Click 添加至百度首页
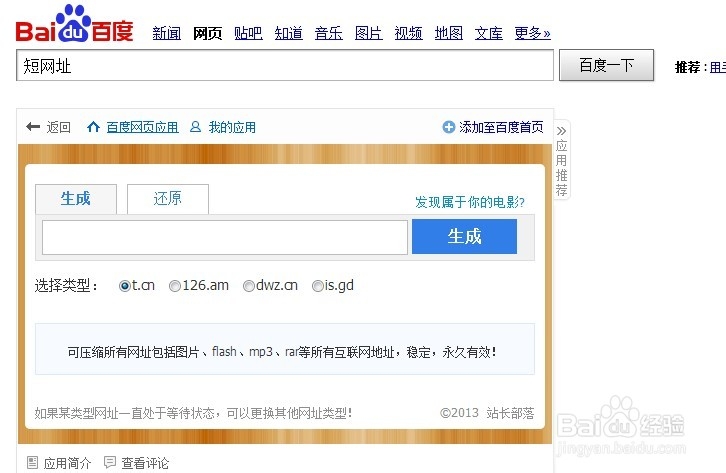Viewport: 726px width, 473px height. [x=501, y=127]
